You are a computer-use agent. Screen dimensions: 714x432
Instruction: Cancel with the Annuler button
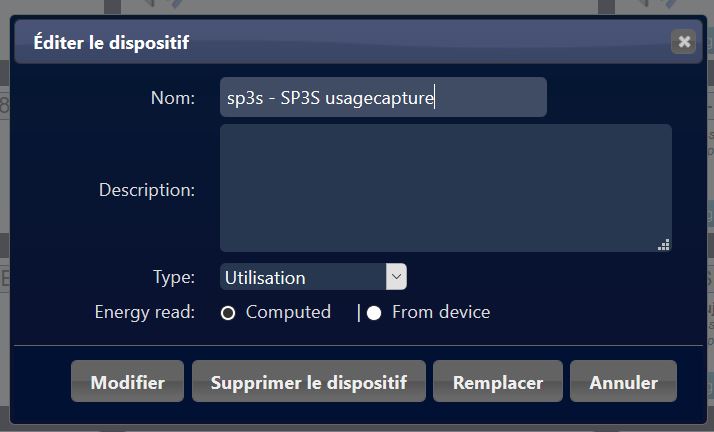pyautogui.click(x=623, y=381)
